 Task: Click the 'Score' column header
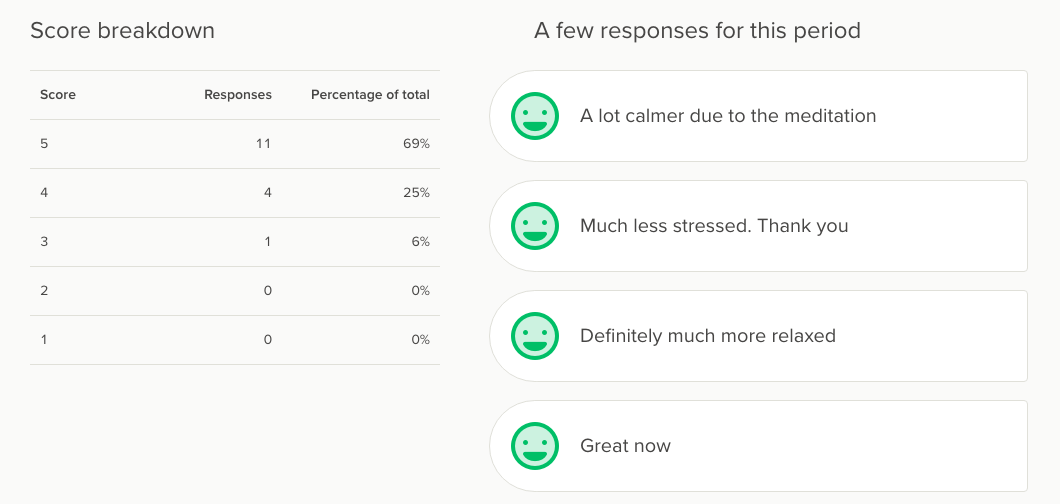[x=58, y=95]
